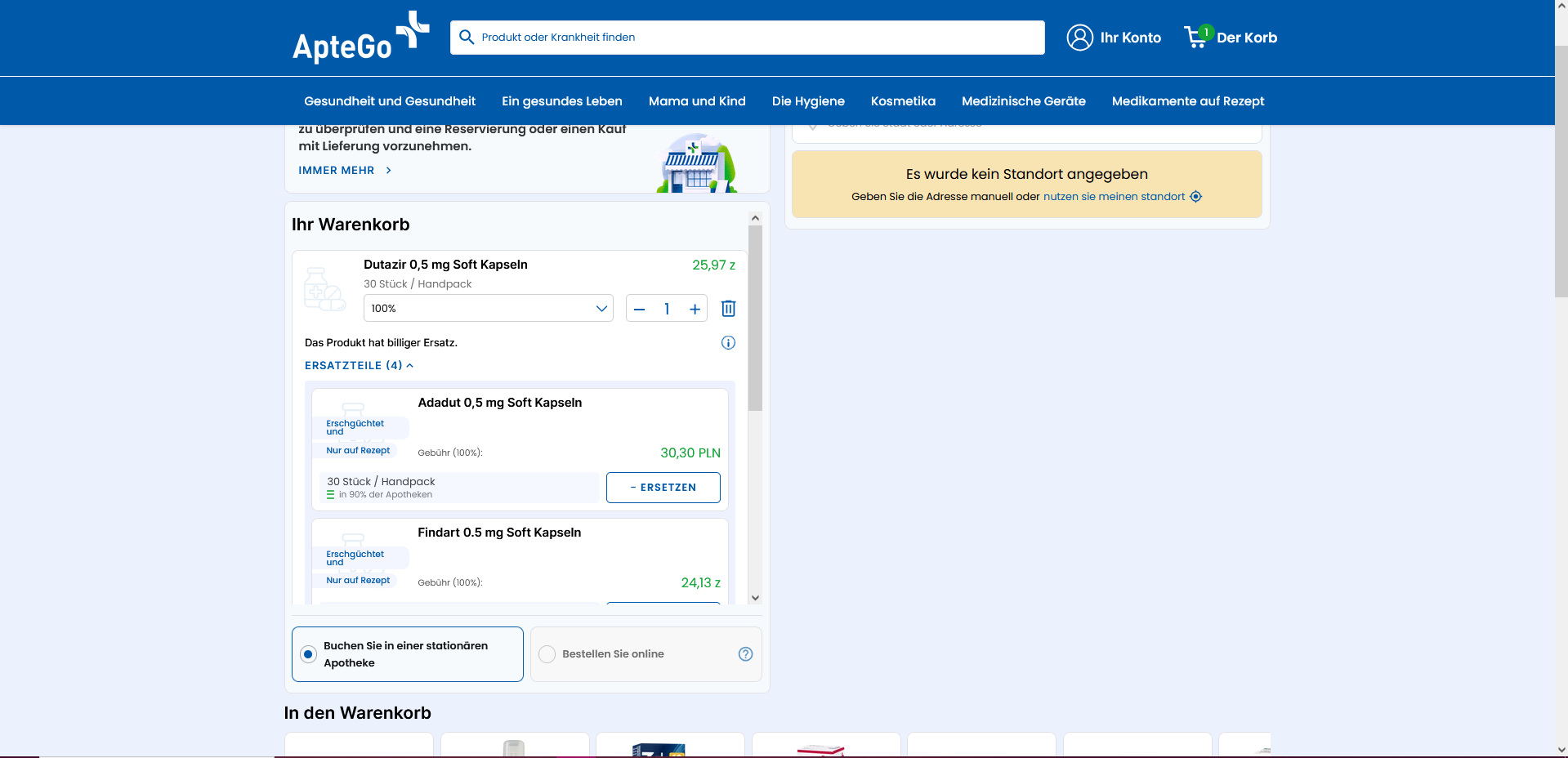Open the 100% fee dropdown

(x=488, y=308)
